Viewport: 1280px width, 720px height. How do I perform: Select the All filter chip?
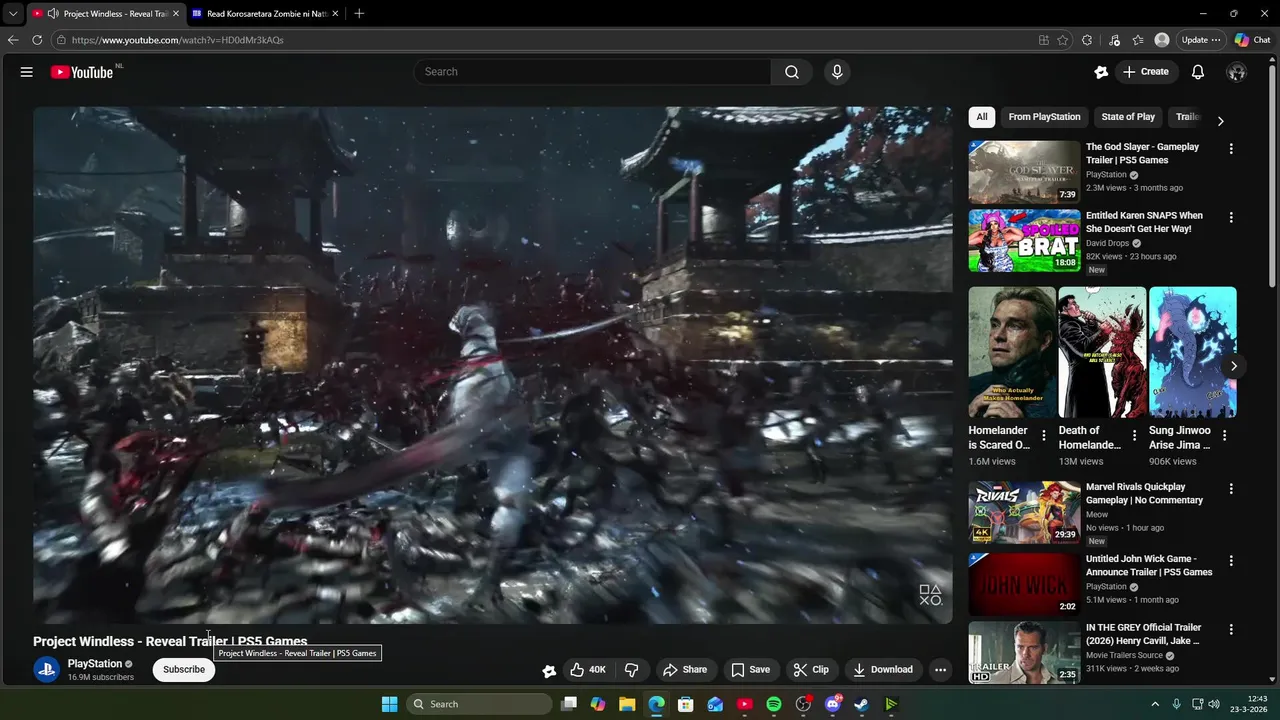pyautogui.click(x=982, y=117)
